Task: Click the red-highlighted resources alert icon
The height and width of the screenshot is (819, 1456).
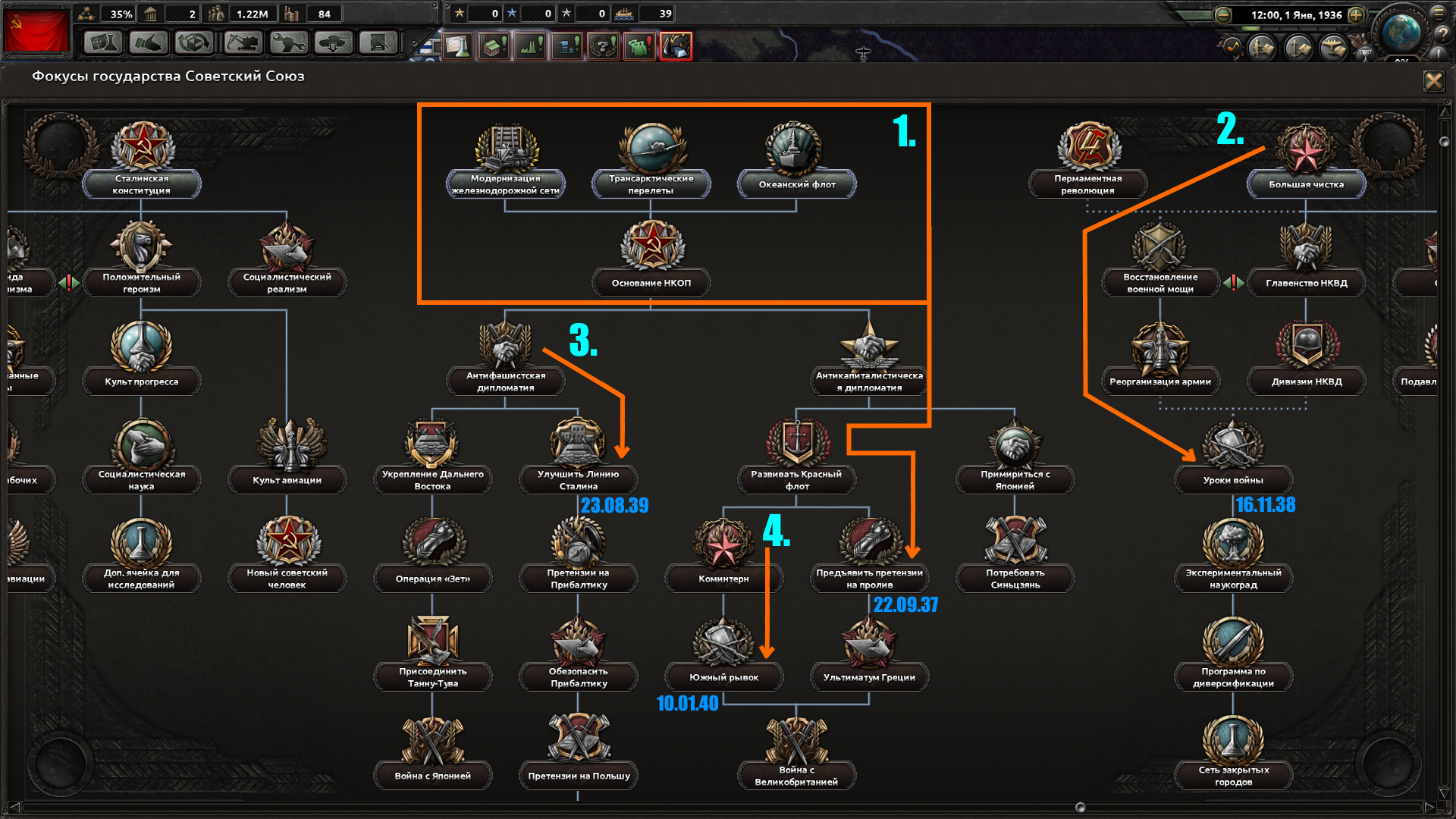Action: (x=676, y=46)
